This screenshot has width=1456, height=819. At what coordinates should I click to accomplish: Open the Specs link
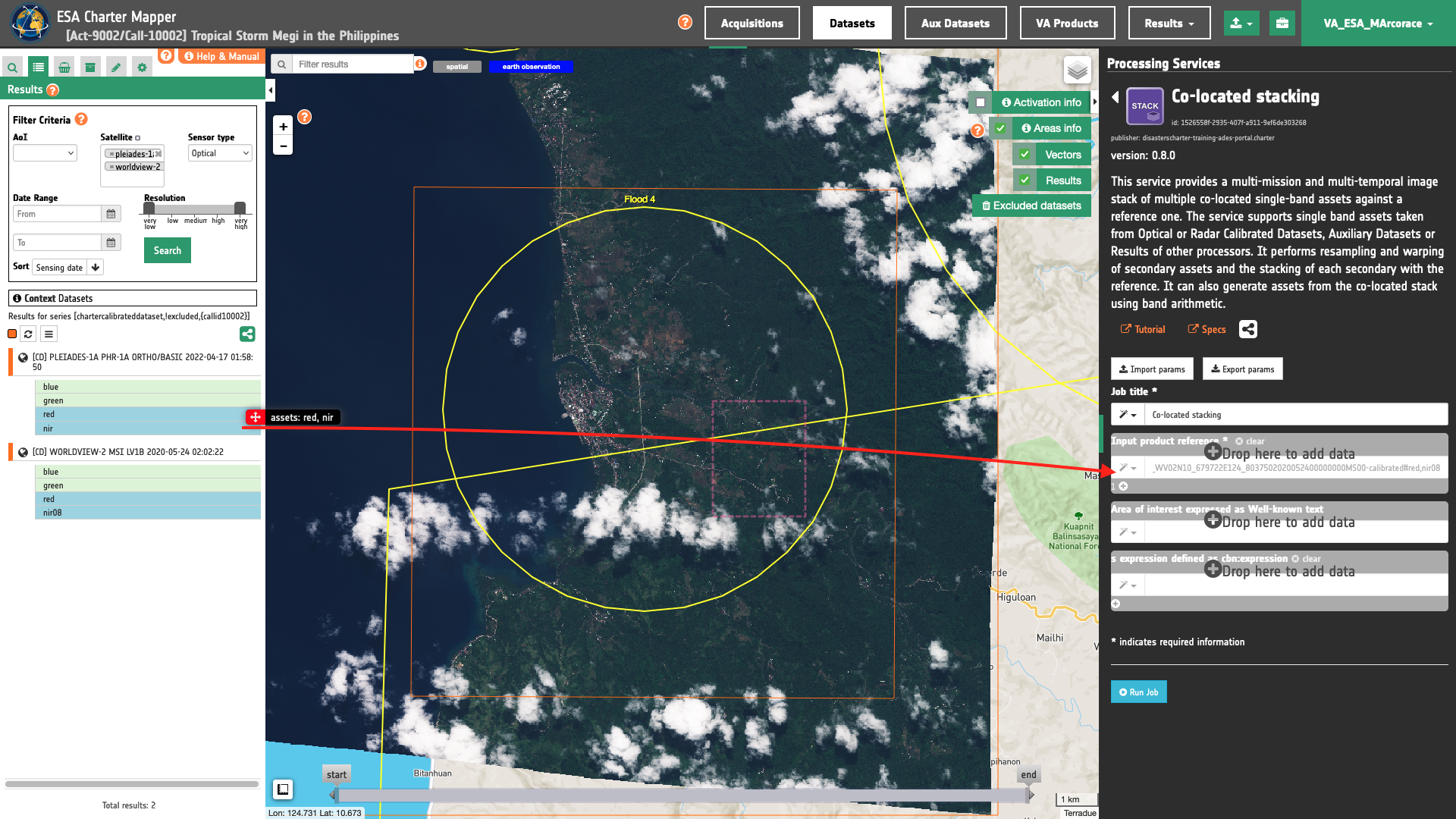click(x=1207, y=329)
